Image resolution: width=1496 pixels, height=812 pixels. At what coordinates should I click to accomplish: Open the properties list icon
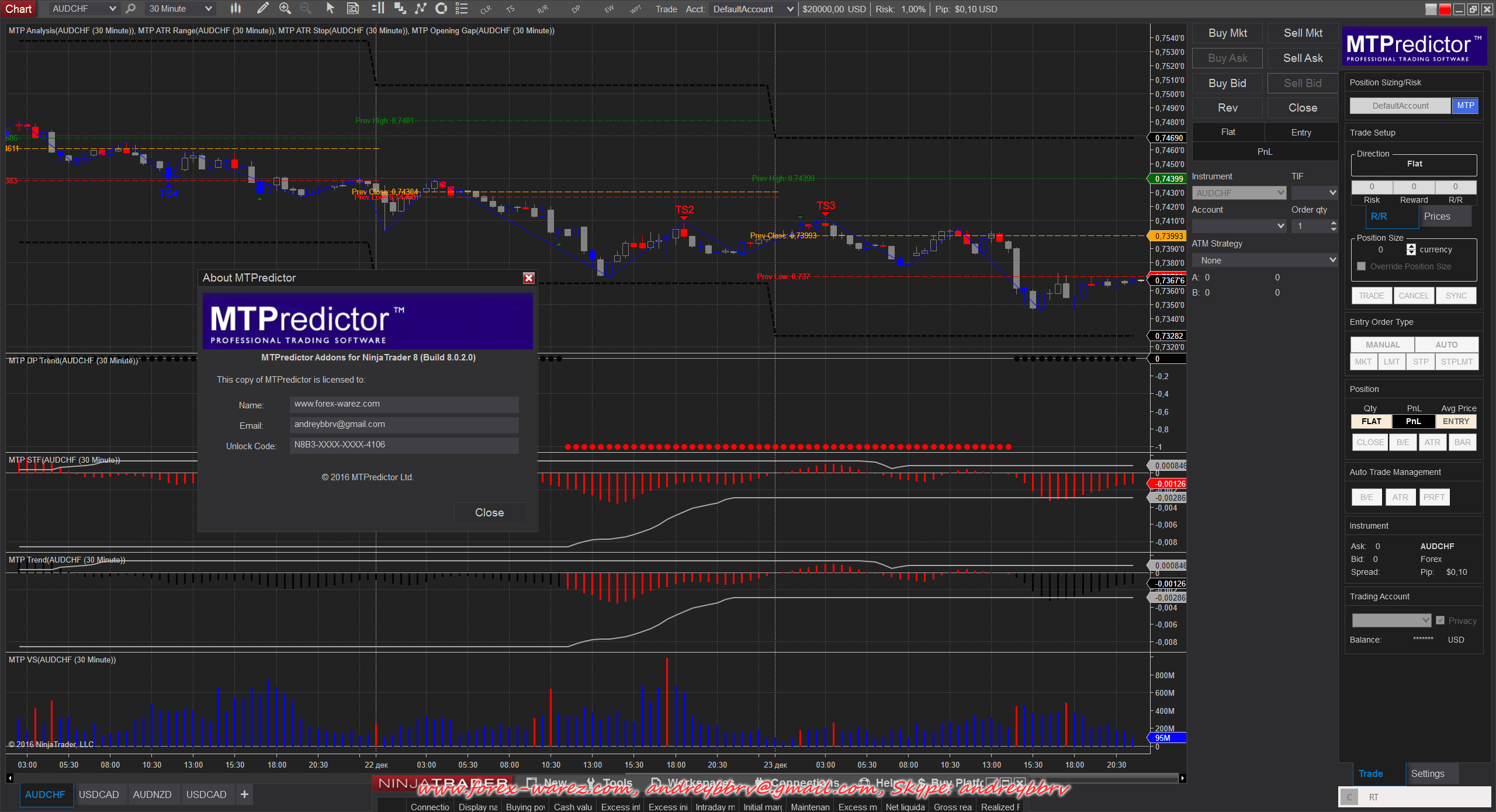(x=462, y=8)
